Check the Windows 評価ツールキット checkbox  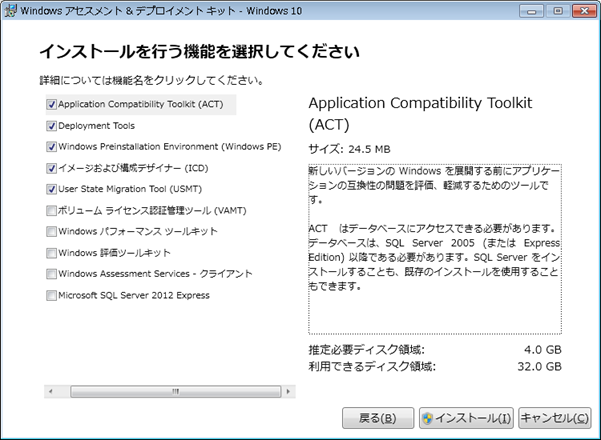pos(51,253)
